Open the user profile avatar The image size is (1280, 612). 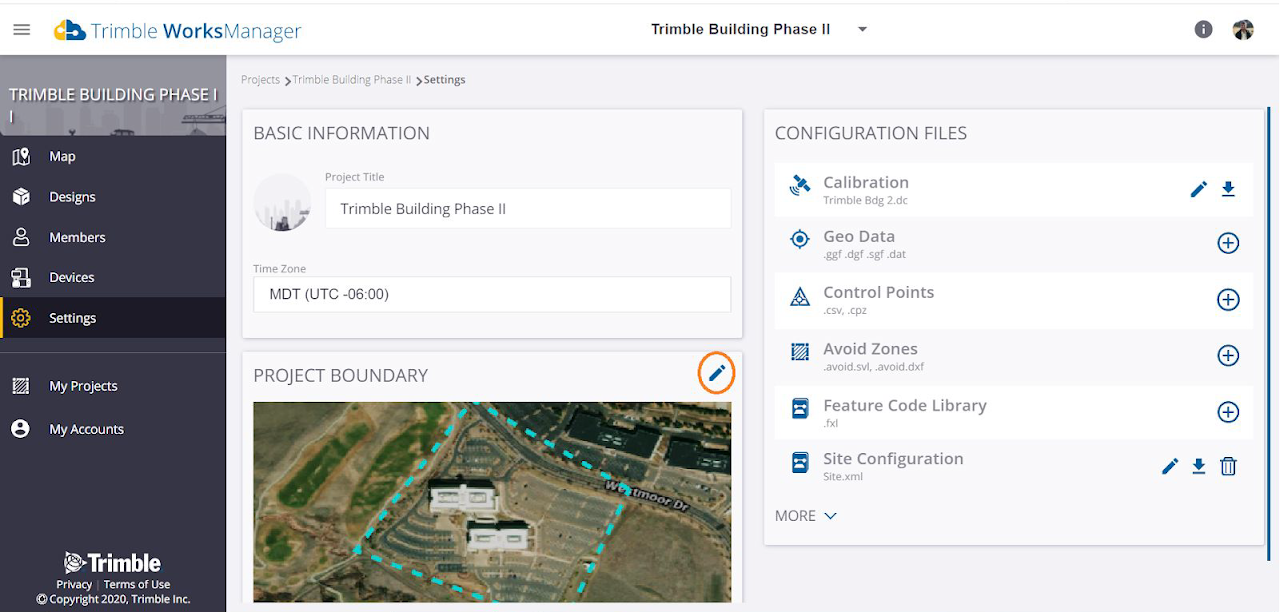coord(1243,29)
